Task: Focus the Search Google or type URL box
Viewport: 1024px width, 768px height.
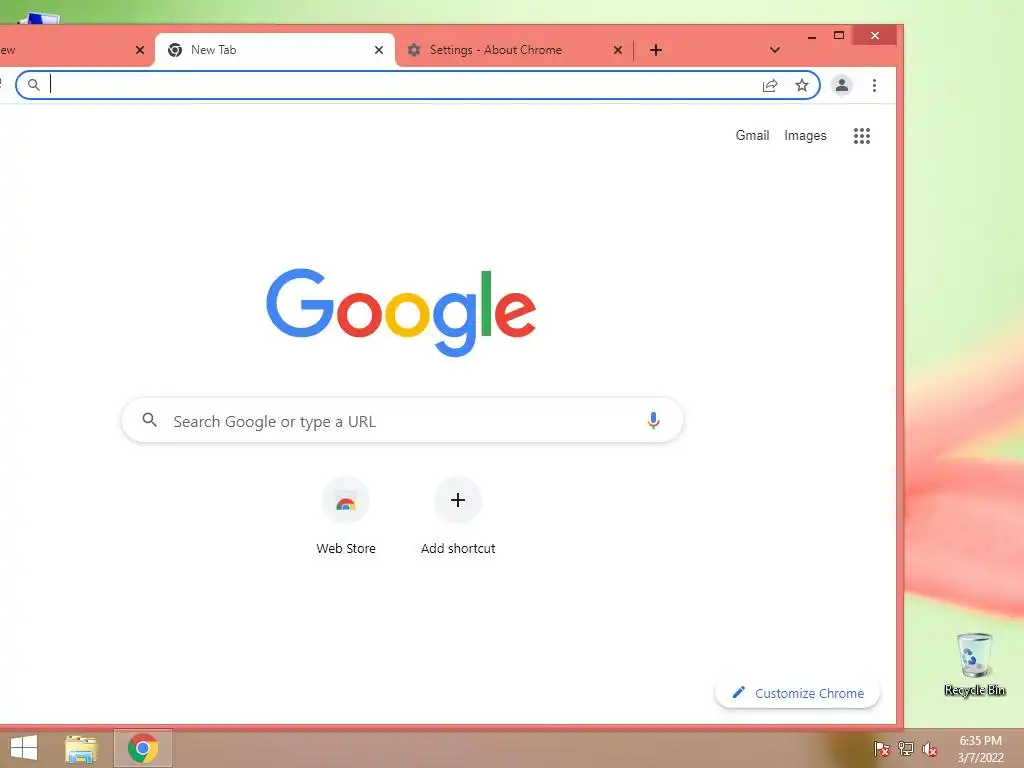Action: pos(402,421)
